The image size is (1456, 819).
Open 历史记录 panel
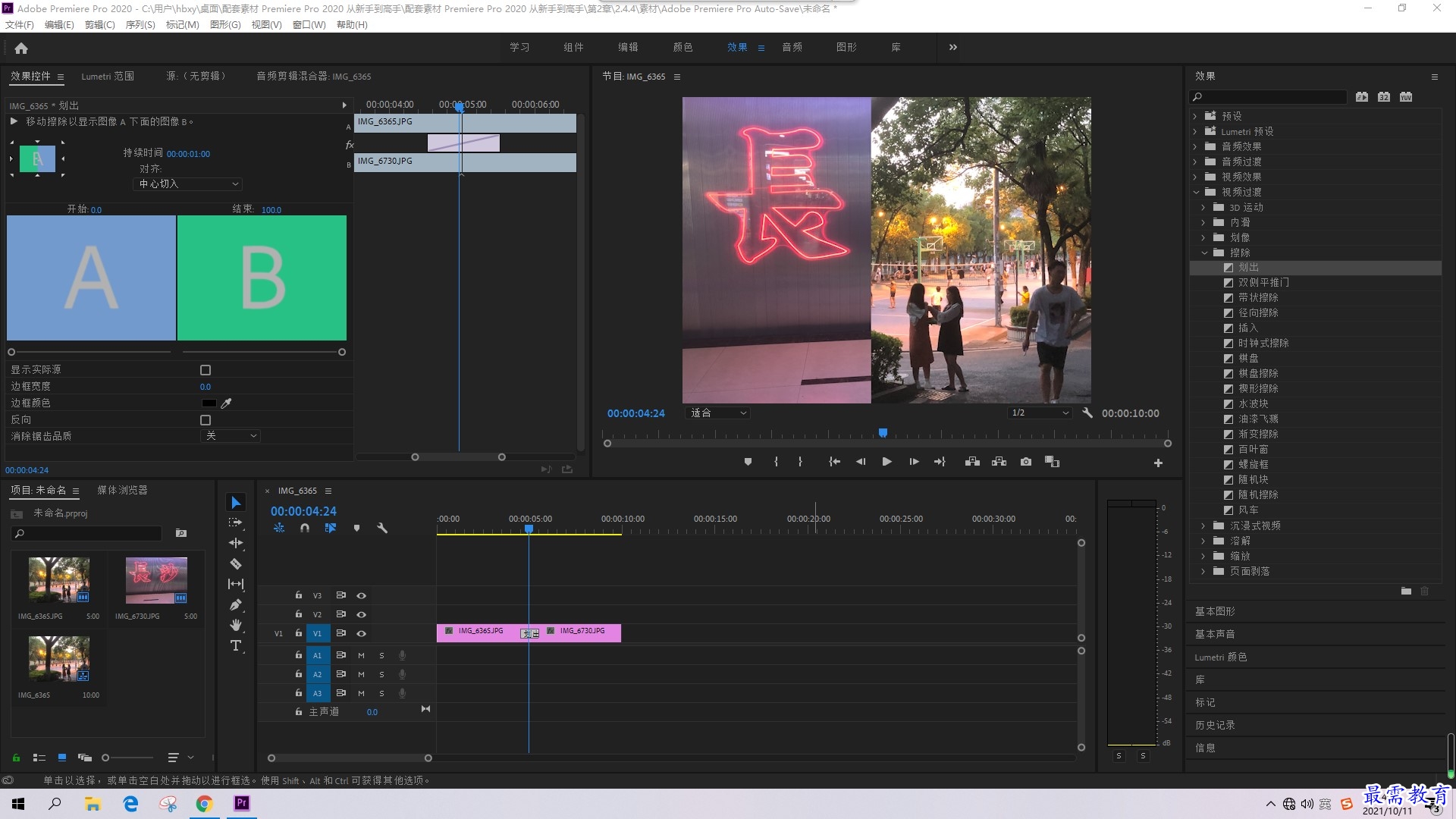pos(1216,726)
